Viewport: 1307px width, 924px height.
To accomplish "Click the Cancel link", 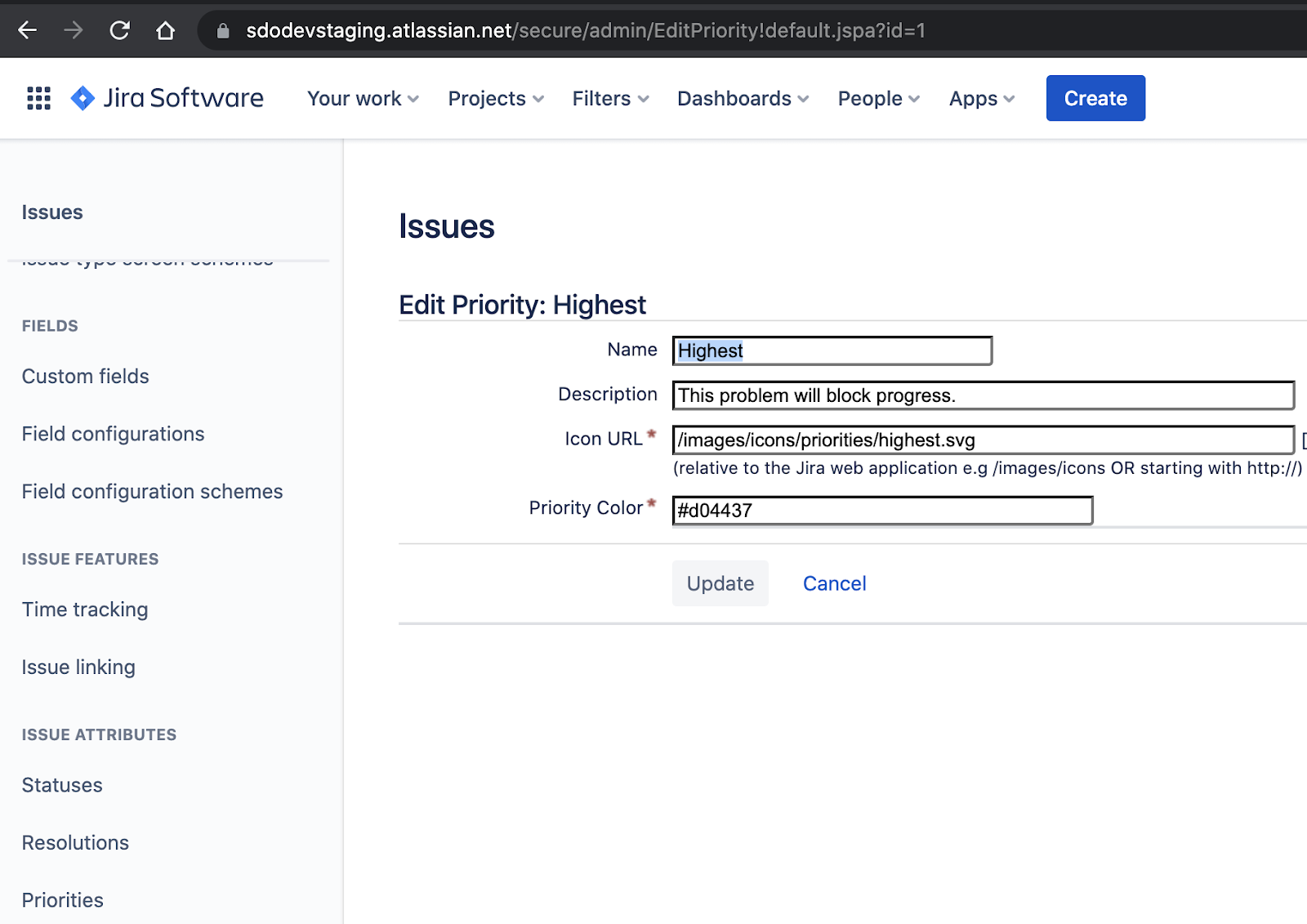I will [x=834, y=583].
